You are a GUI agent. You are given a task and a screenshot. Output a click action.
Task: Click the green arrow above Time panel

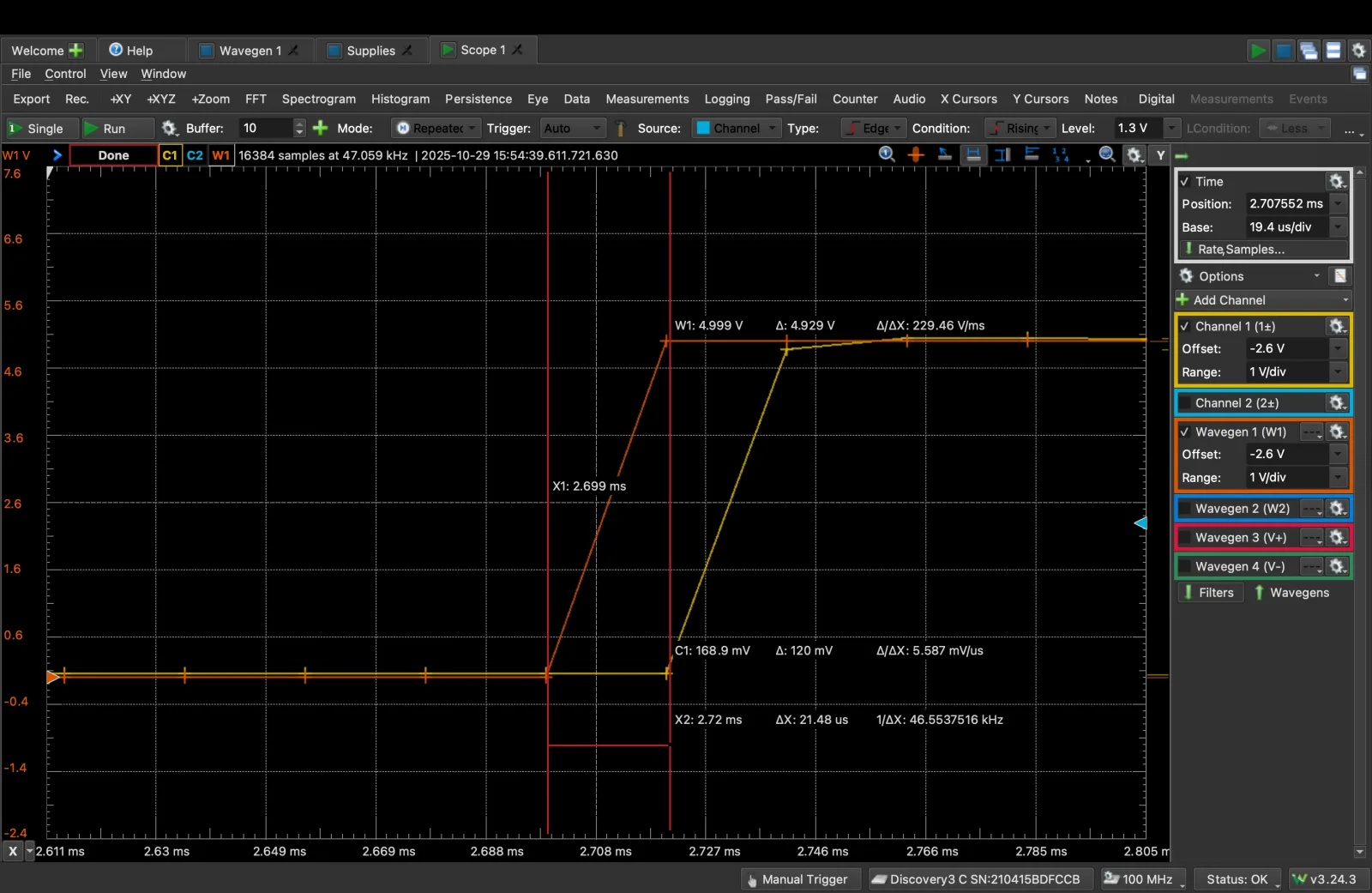click(x=1181, y=156)
